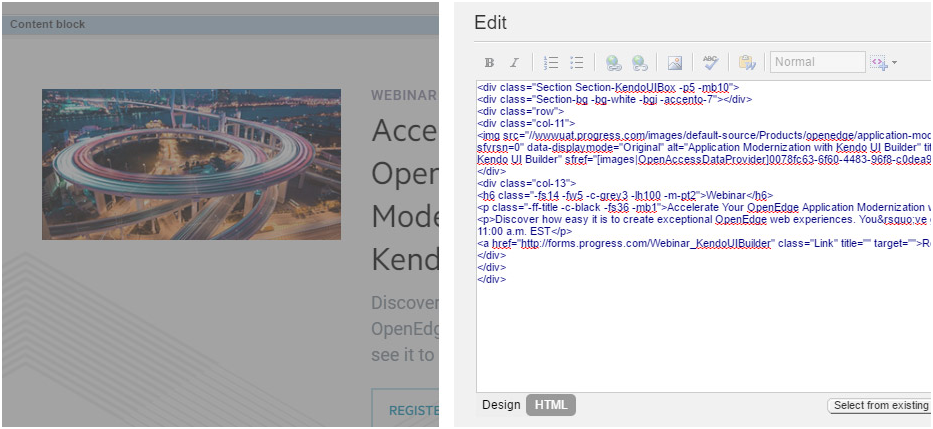Run the ABC spell check
933x429 pixels.
tap(710, 63)
